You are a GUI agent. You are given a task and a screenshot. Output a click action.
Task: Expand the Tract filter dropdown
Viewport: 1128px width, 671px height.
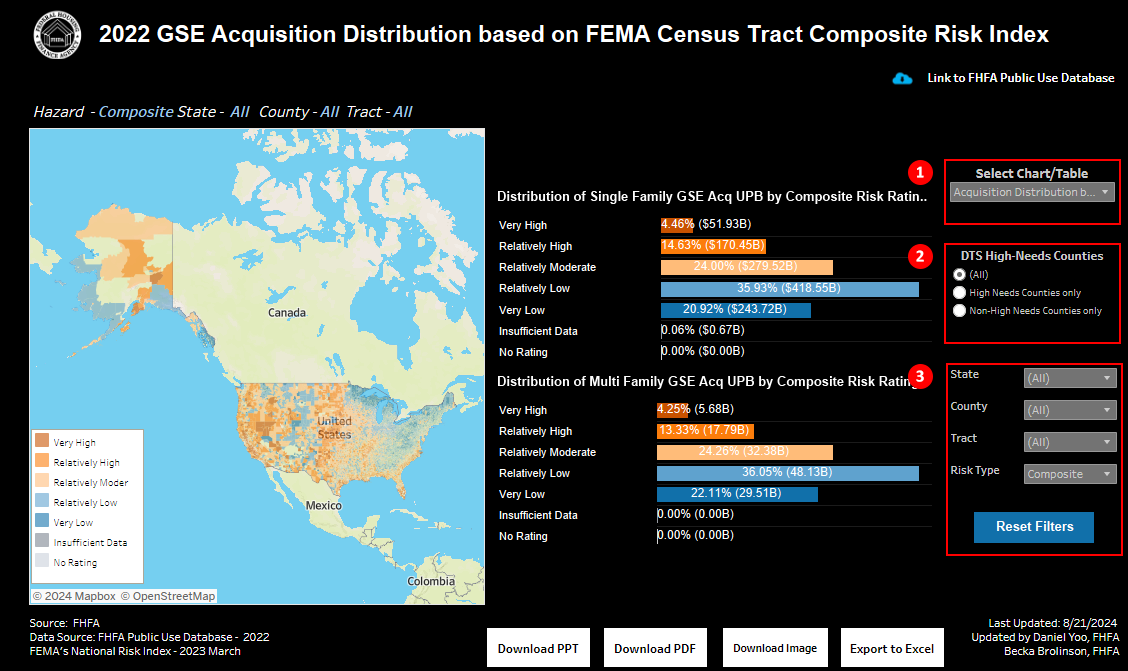pos(1070,442)
